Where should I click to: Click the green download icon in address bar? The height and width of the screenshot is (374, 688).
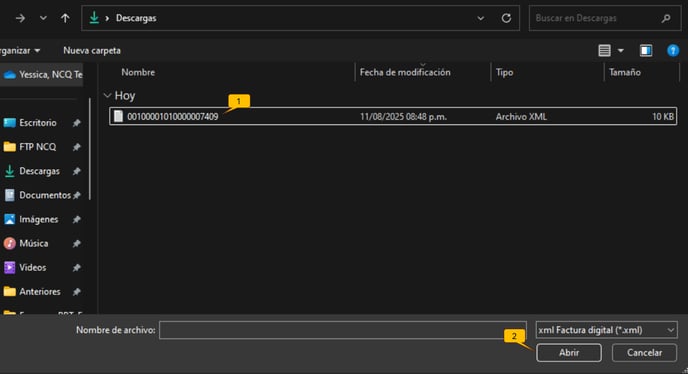tap(94, 18)
